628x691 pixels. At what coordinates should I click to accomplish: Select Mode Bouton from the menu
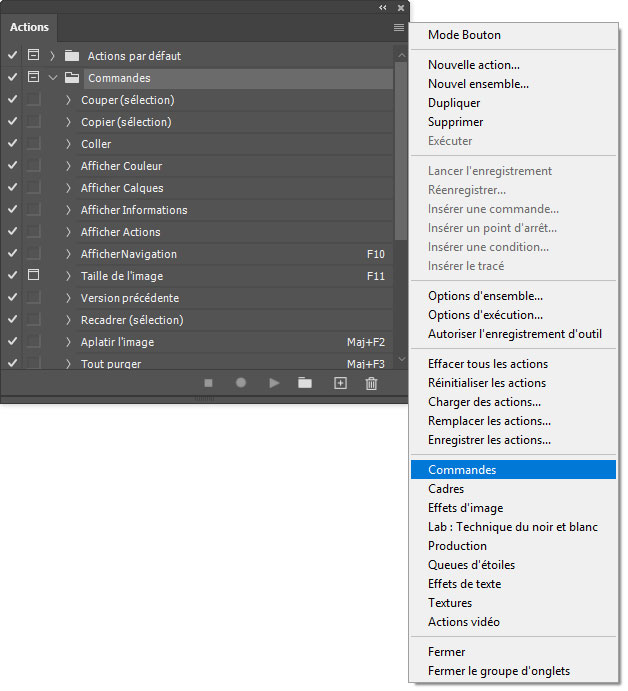point(464,35)
